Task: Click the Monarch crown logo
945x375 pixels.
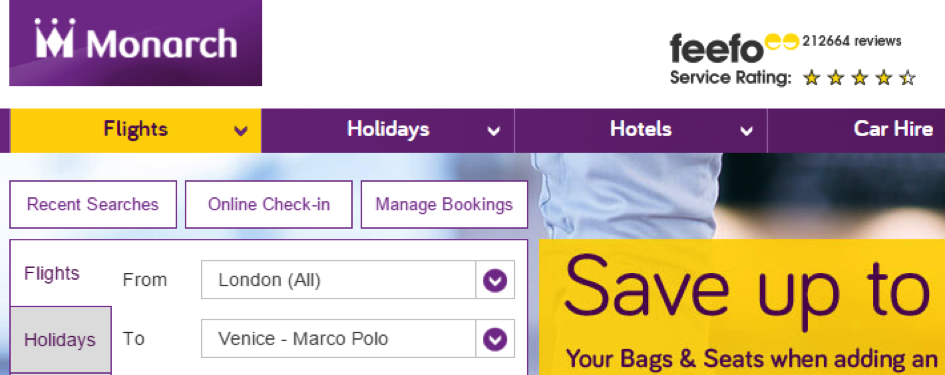Action: [x=136, y=43]
